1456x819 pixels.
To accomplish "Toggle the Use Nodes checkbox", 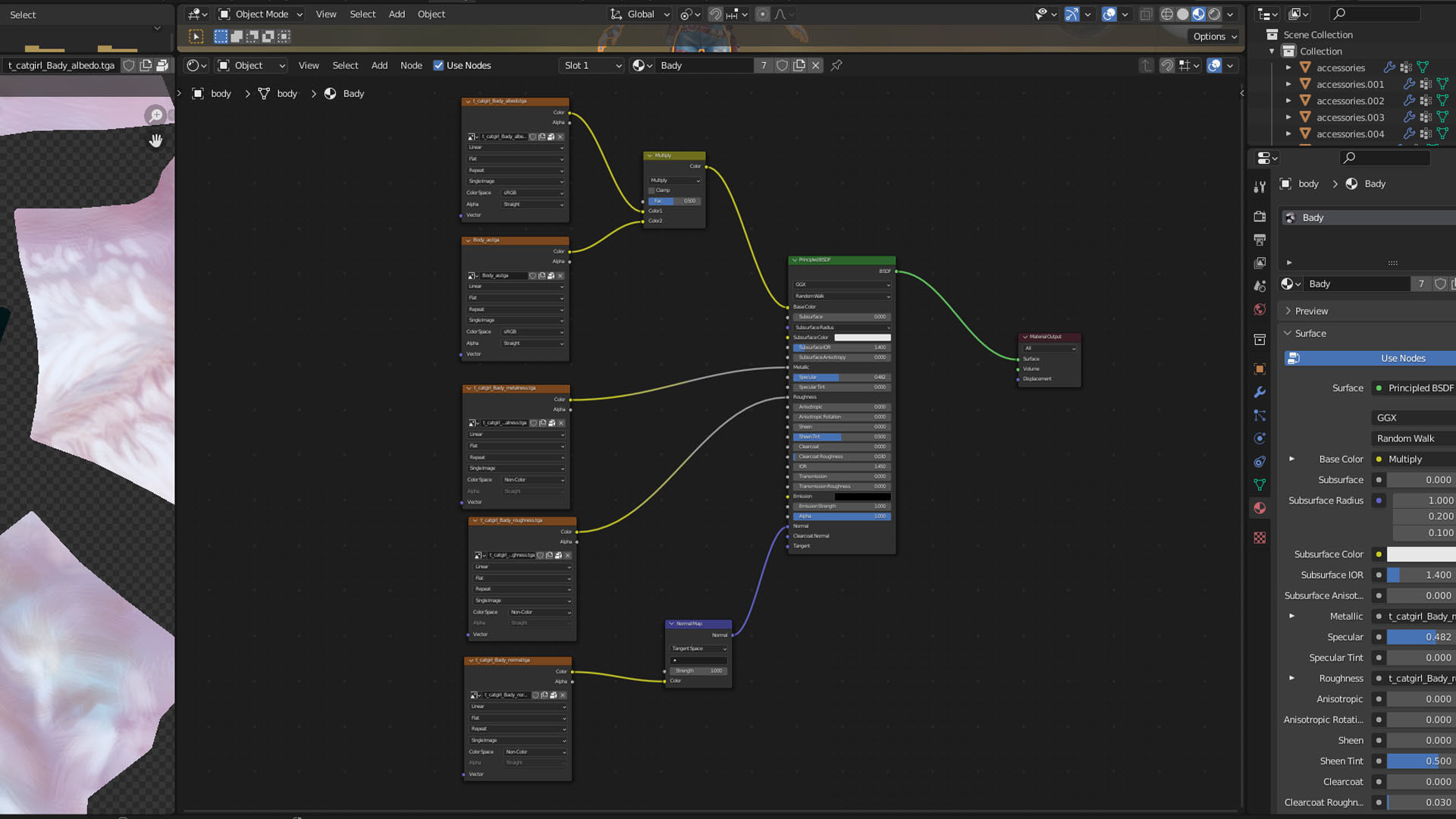I will (438, 65).
